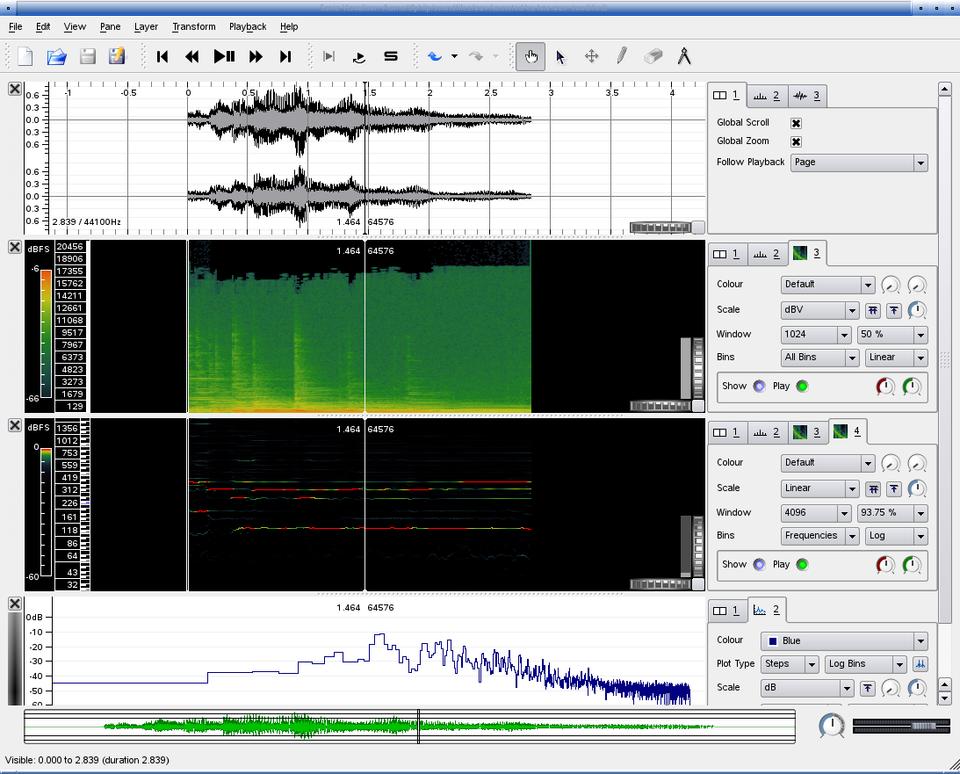
Task: Click the Play/Pause button in toolbar
Action: [224, 57]
